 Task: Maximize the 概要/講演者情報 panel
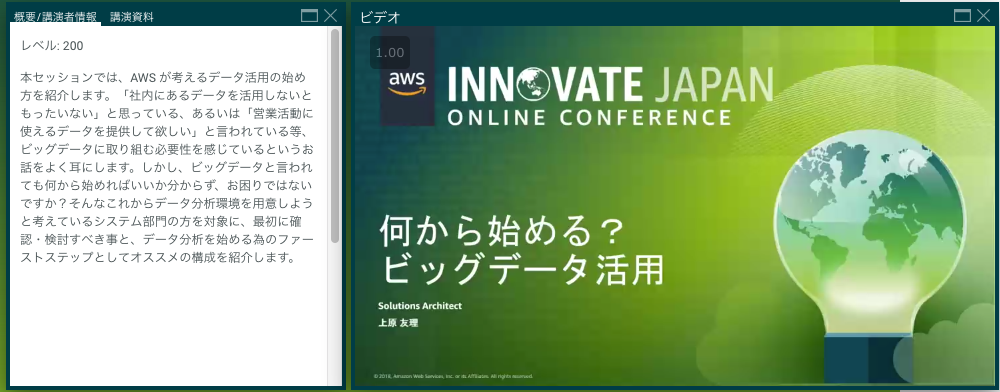click(x=309, y=16)
